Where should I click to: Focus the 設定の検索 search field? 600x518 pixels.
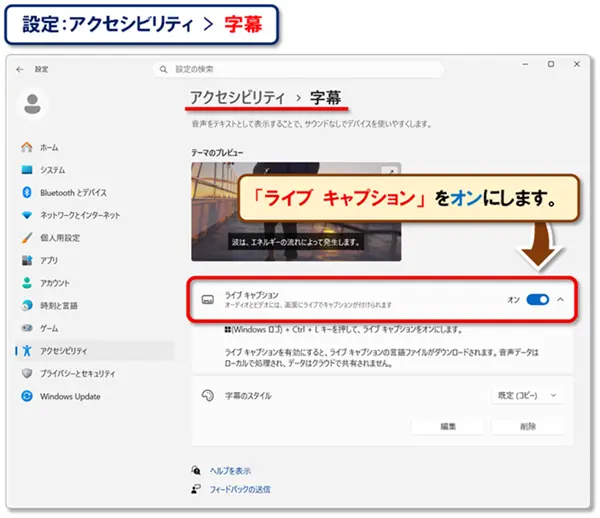click(x=298, y=69)
